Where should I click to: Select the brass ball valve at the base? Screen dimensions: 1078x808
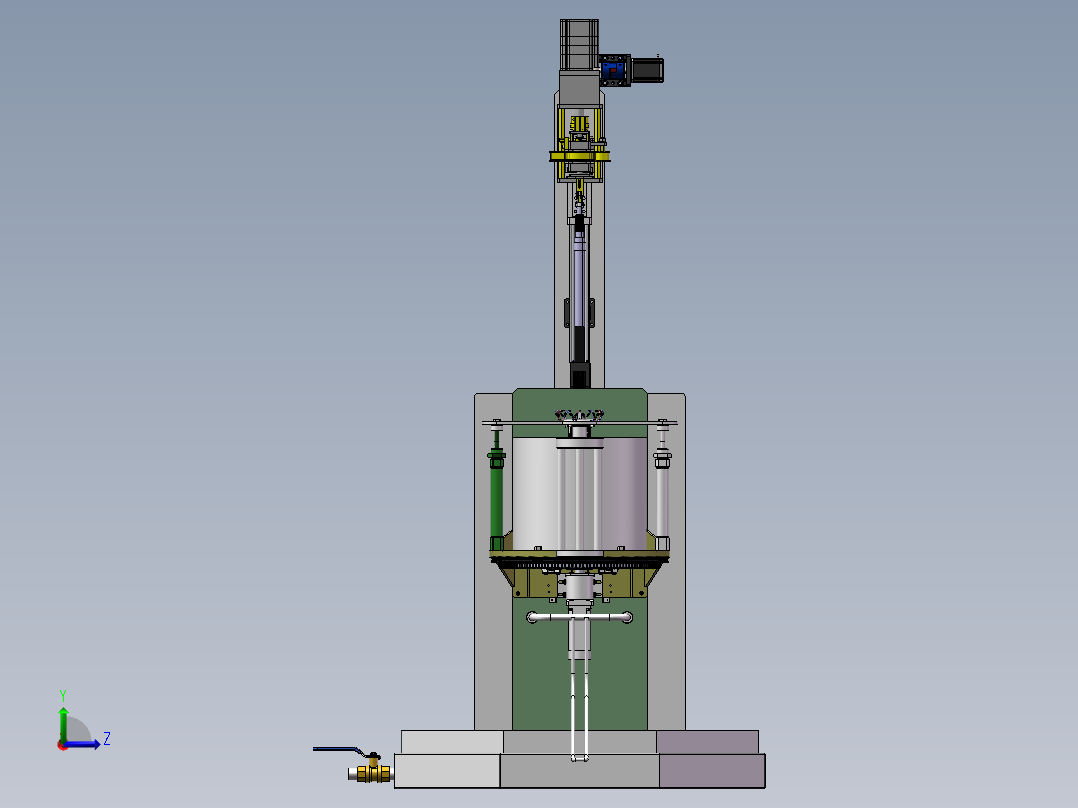(x=371, y=772)
